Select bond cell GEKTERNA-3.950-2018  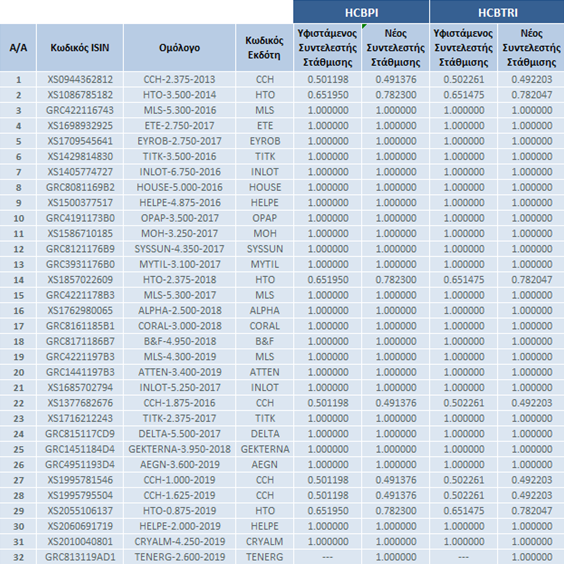point(179,449)
